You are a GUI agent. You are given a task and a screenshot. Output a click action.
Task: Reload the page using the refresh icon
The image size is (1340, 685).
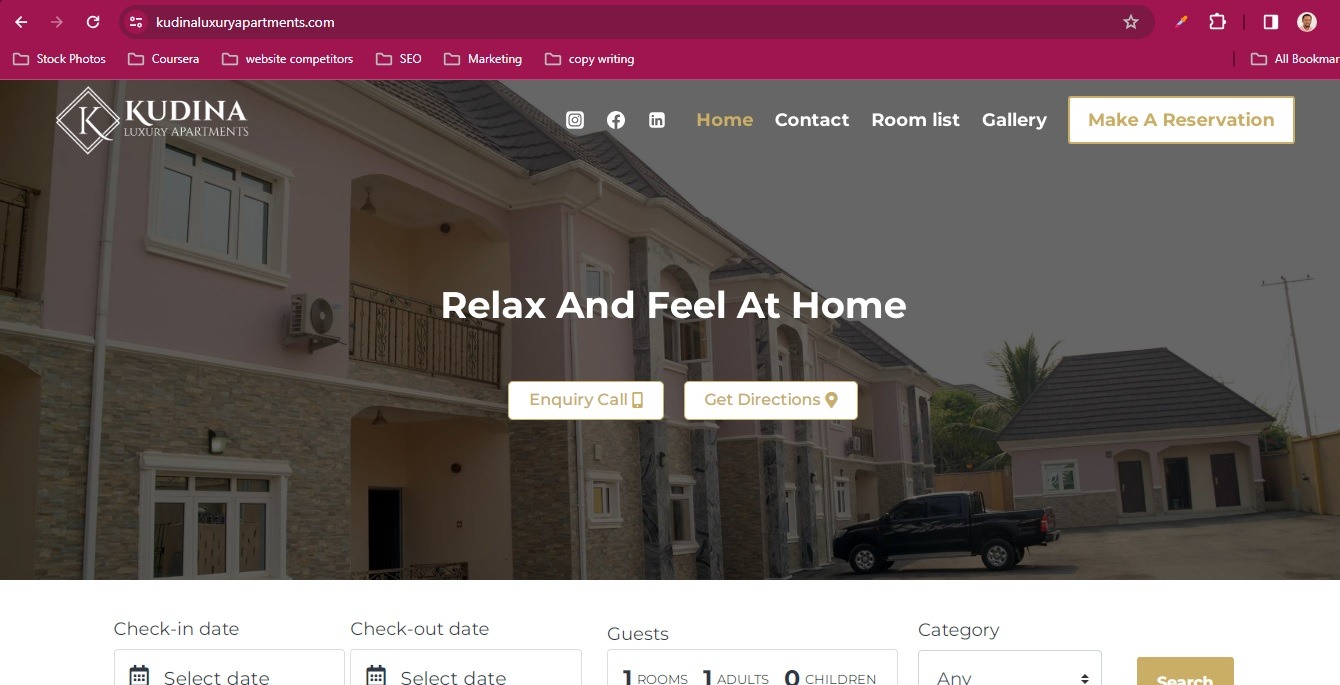click(93, 22)
